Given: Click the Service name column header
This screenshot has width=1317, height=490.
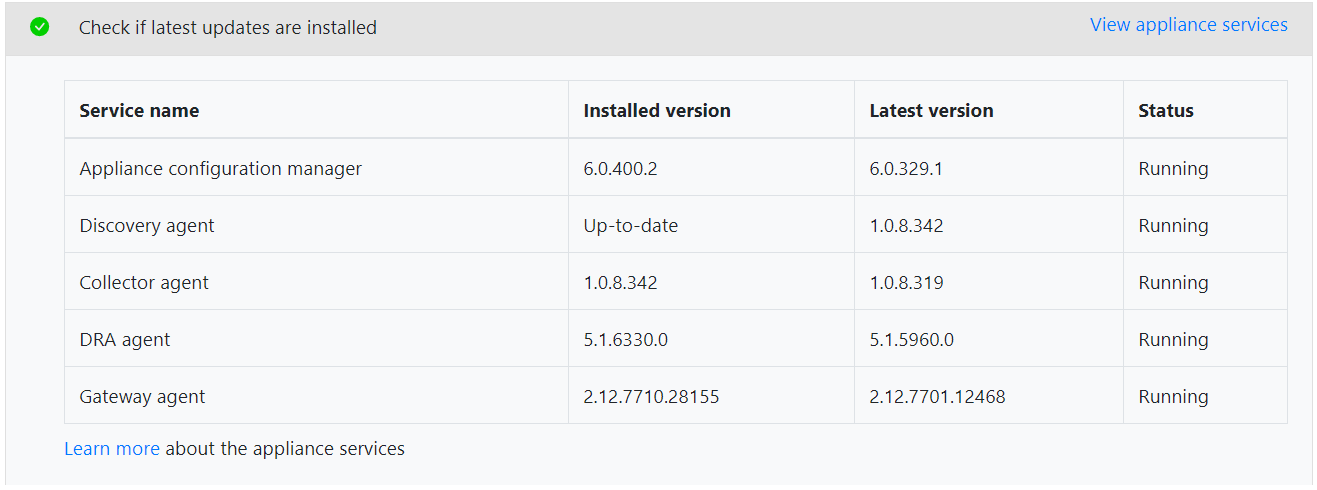Looking at the screenshot, I should coord(139,111).
